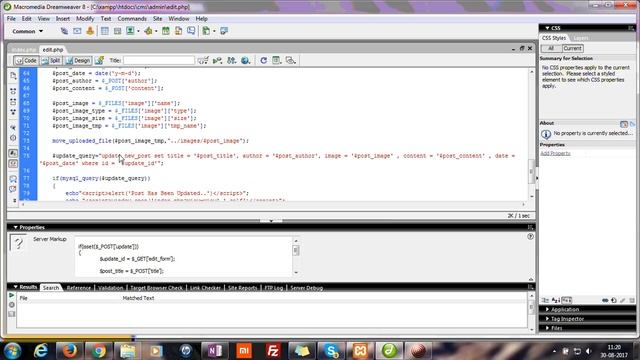Toggle Show Category View in CSS panel
Image resolution: width=640 pixels, height=360 pixels.
tap(545, 300)
